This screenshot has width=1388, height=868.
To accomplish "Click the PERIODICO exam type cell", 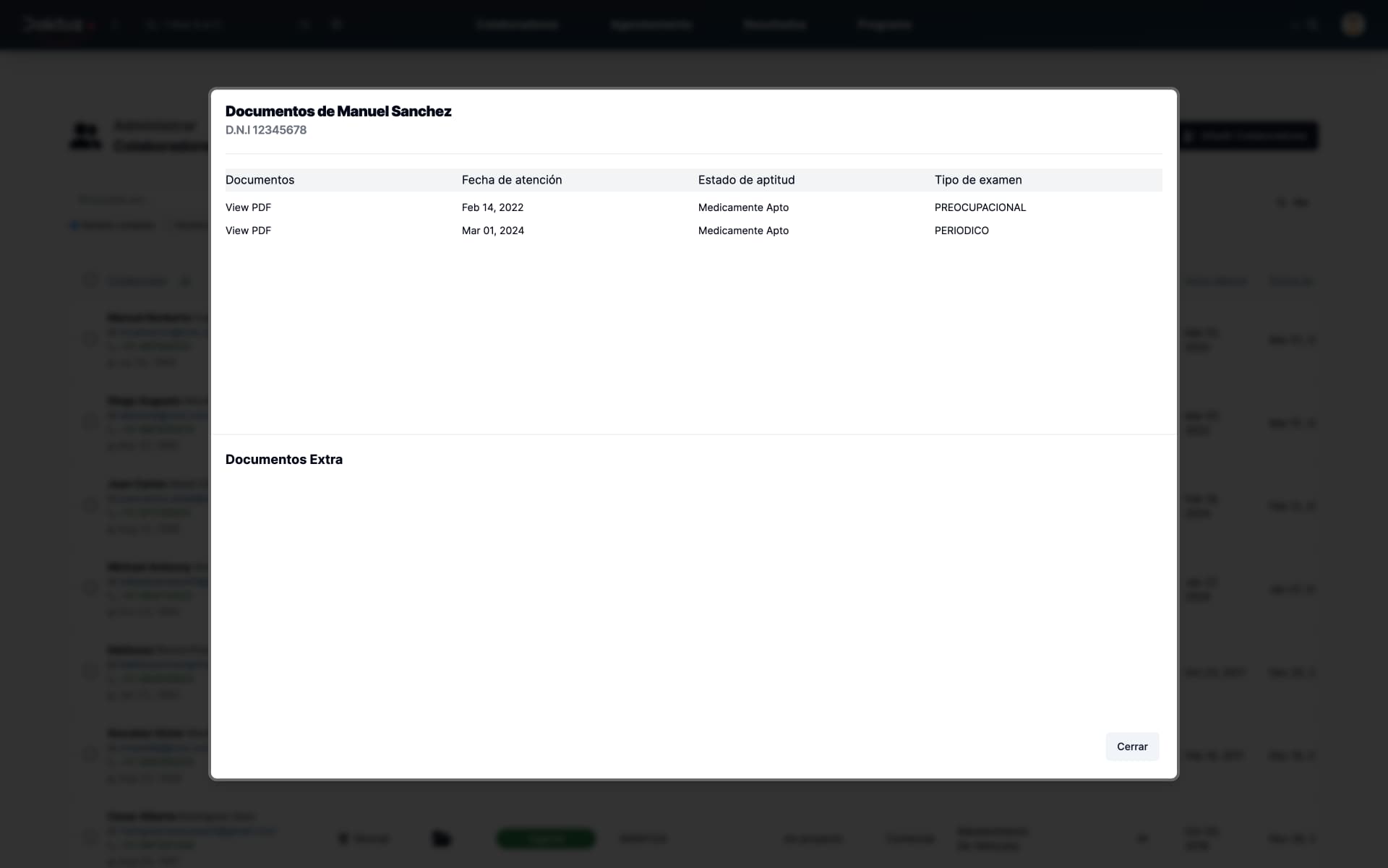I will pos(961,231).
